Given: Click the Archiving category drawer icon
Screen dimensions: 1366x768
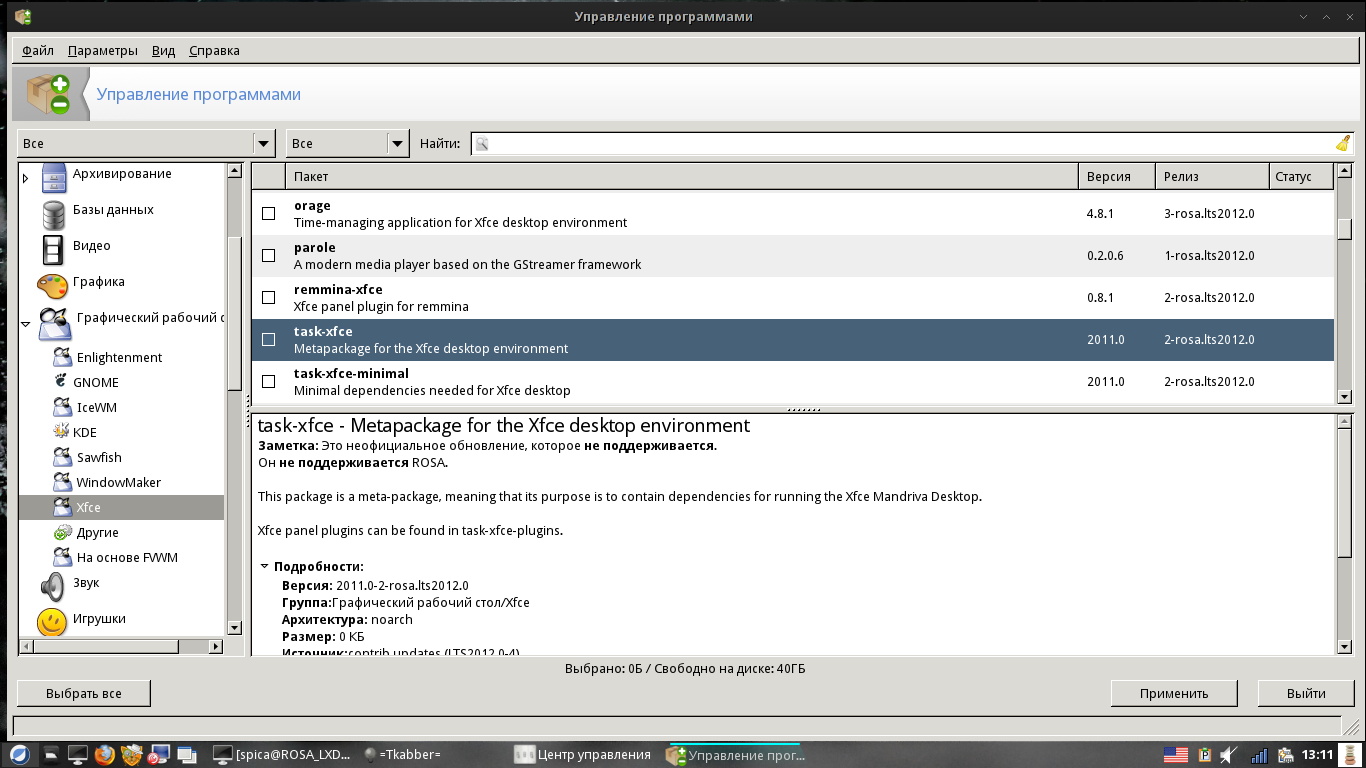Looking at the screenshot, I should (x=54, y=177).
